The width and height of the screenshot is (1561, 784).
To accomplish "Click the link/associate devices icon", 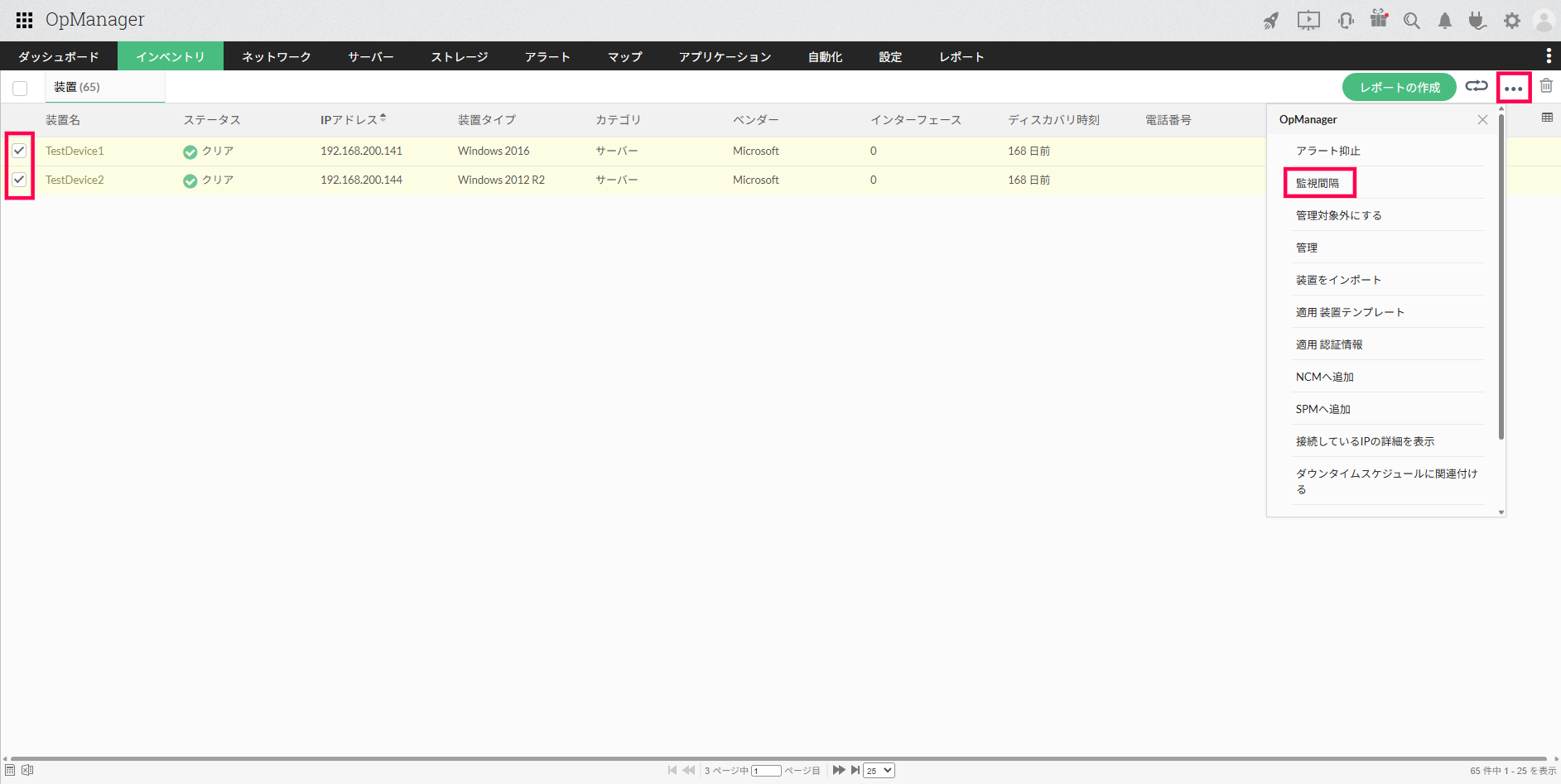I will [x=1477, y=86].
